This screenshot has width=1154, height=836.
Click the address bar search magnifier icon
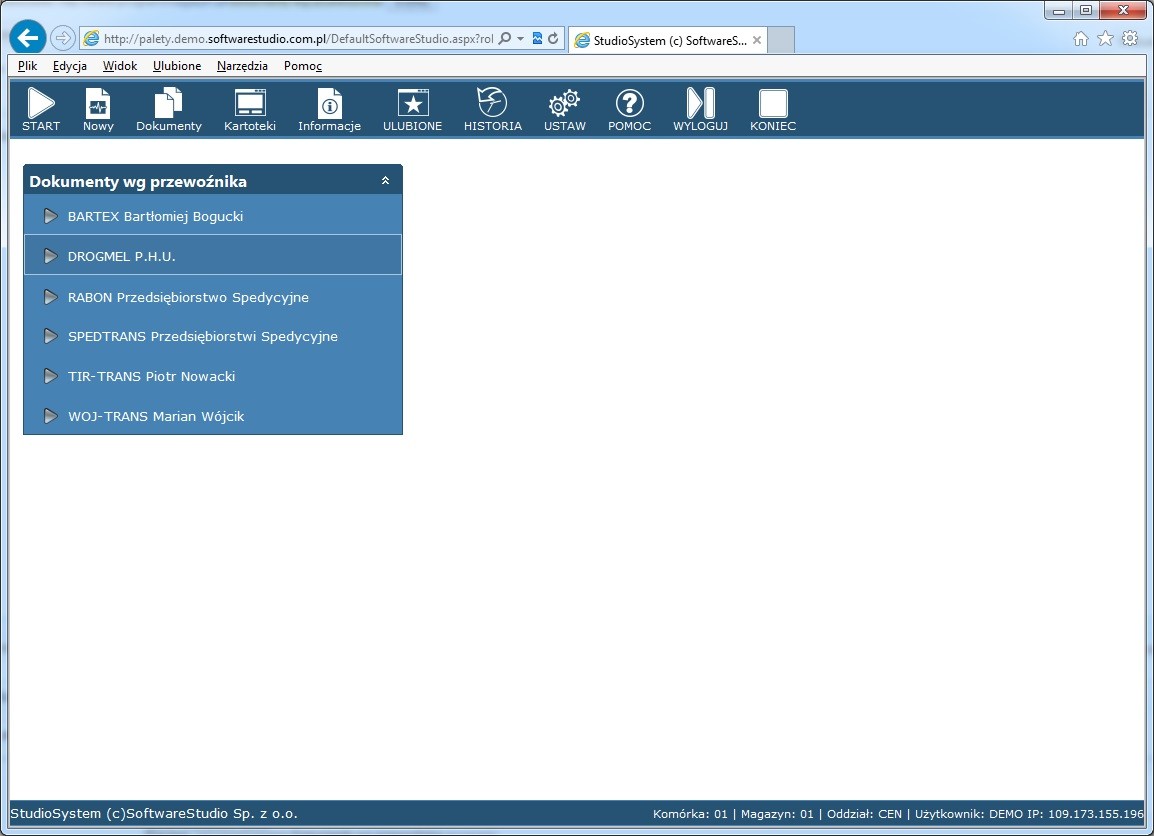[505, 38]
